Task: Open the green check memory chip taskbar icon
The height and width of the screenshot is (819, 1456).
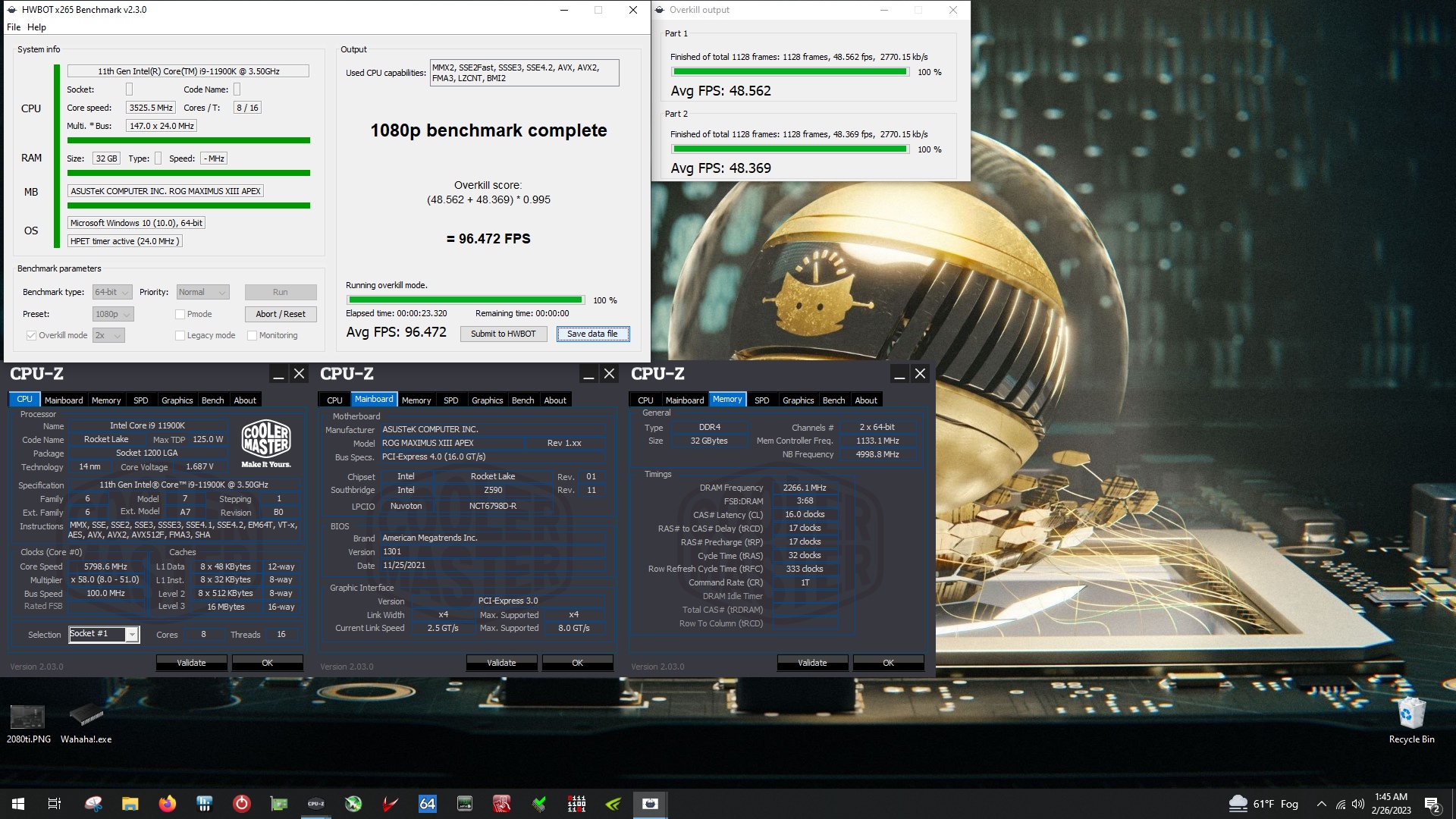Action: tap(539, 804)
